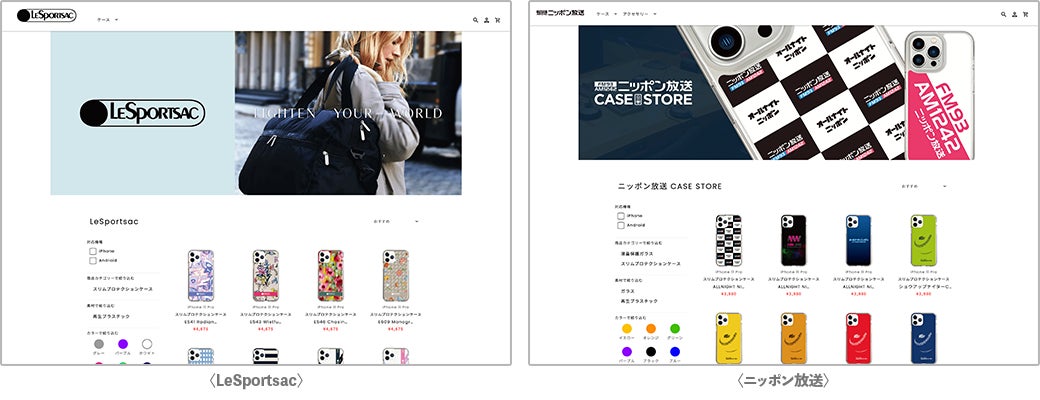Open the user account icon on ニッポン放送 store
The width and height of the screenshot is (1040, 400).
[1015, 14]
